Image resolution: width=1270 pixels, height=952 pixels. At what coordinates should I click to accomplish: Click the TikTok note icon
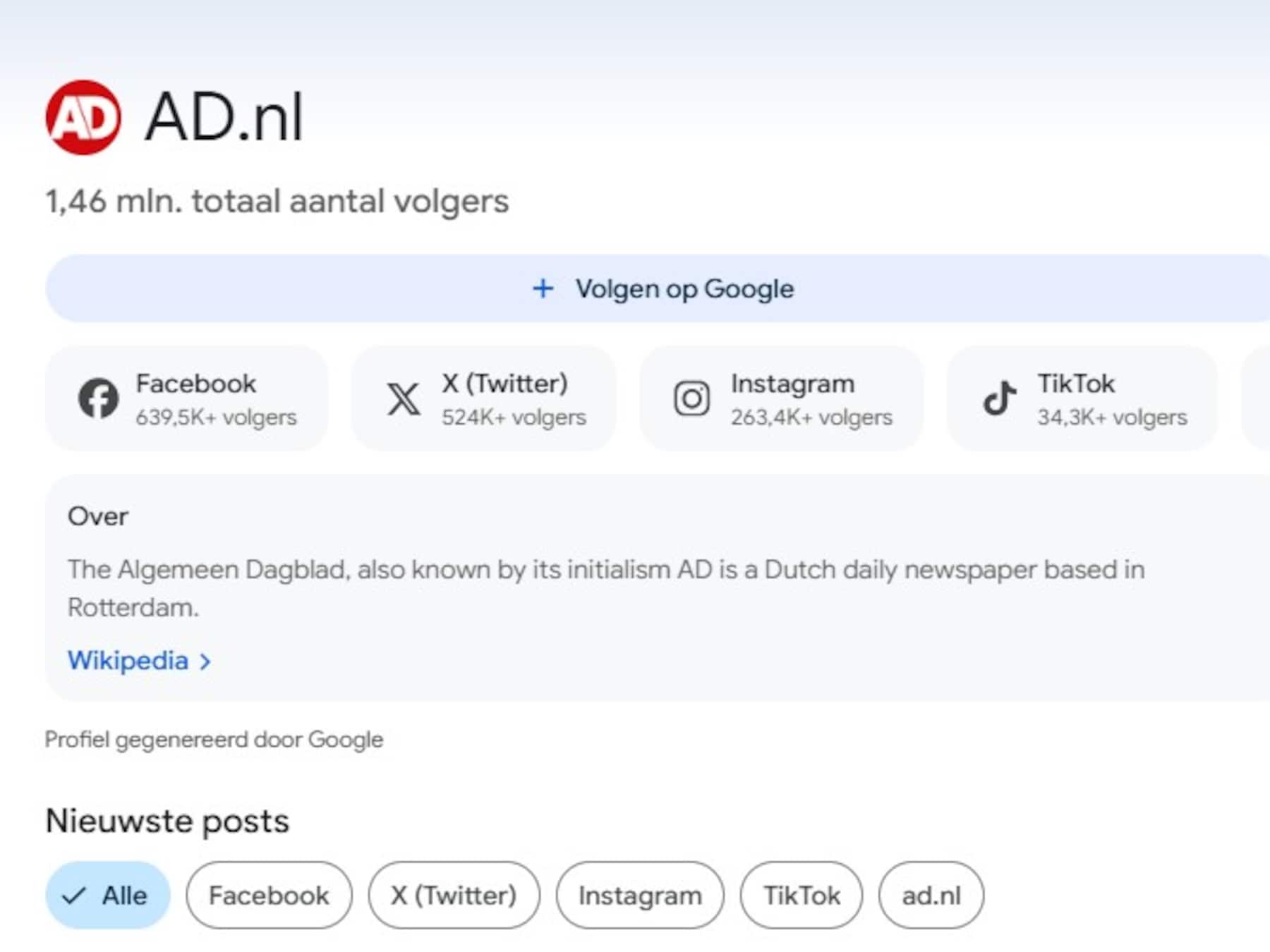tap(1001, 398)
